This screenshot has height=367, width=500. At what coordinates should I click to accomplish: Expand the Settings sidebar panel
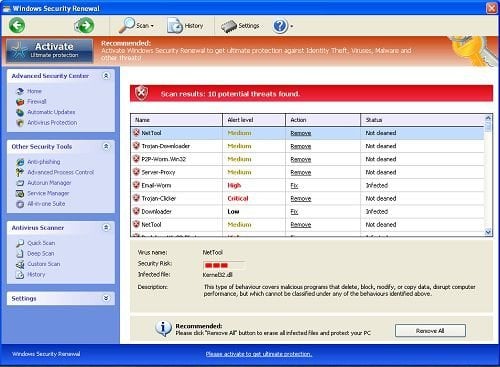106,298
